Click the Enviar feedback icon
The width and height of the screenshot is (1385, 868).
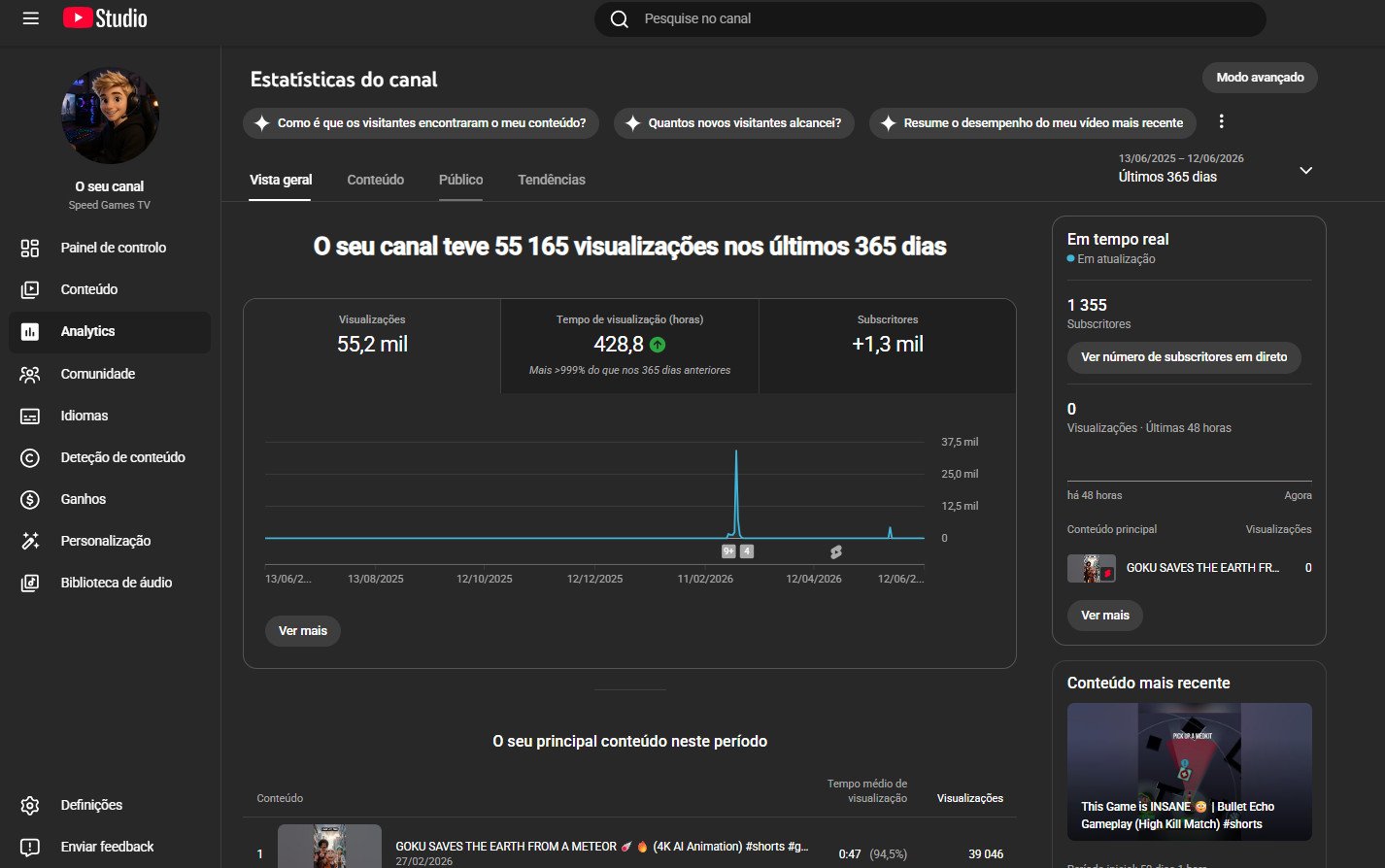click(30, 847)
